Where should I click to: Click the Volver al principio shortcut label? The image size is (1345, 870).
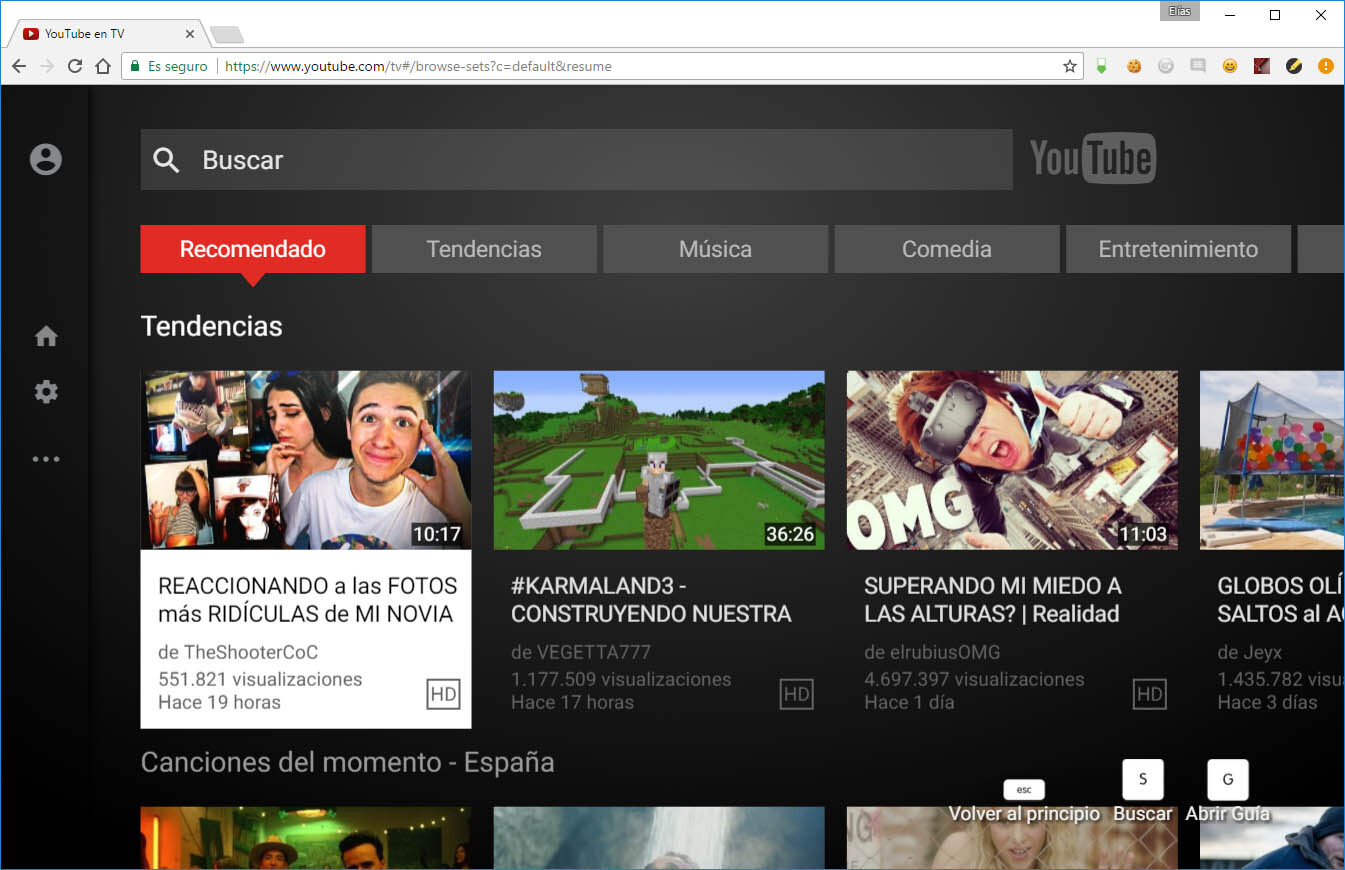1024,813
